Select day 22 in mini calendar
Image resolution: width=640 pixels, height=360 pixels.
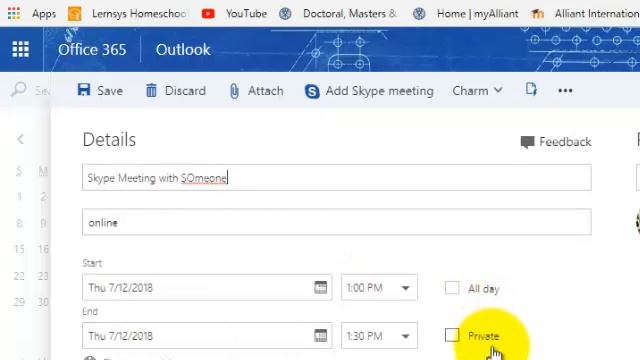click(x=19, y=276)
